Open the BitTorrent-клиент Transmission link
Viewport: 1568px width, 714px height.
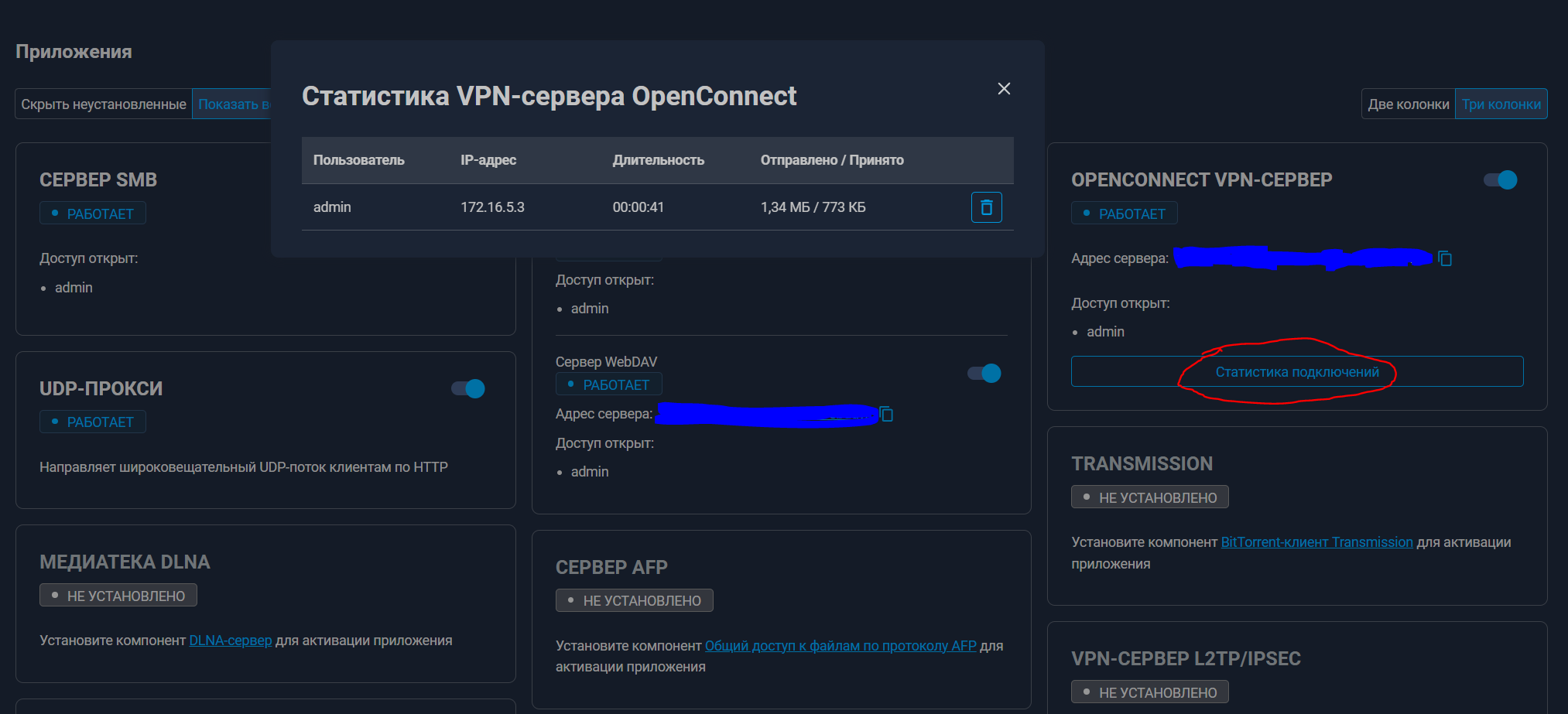coord(1316,542)
